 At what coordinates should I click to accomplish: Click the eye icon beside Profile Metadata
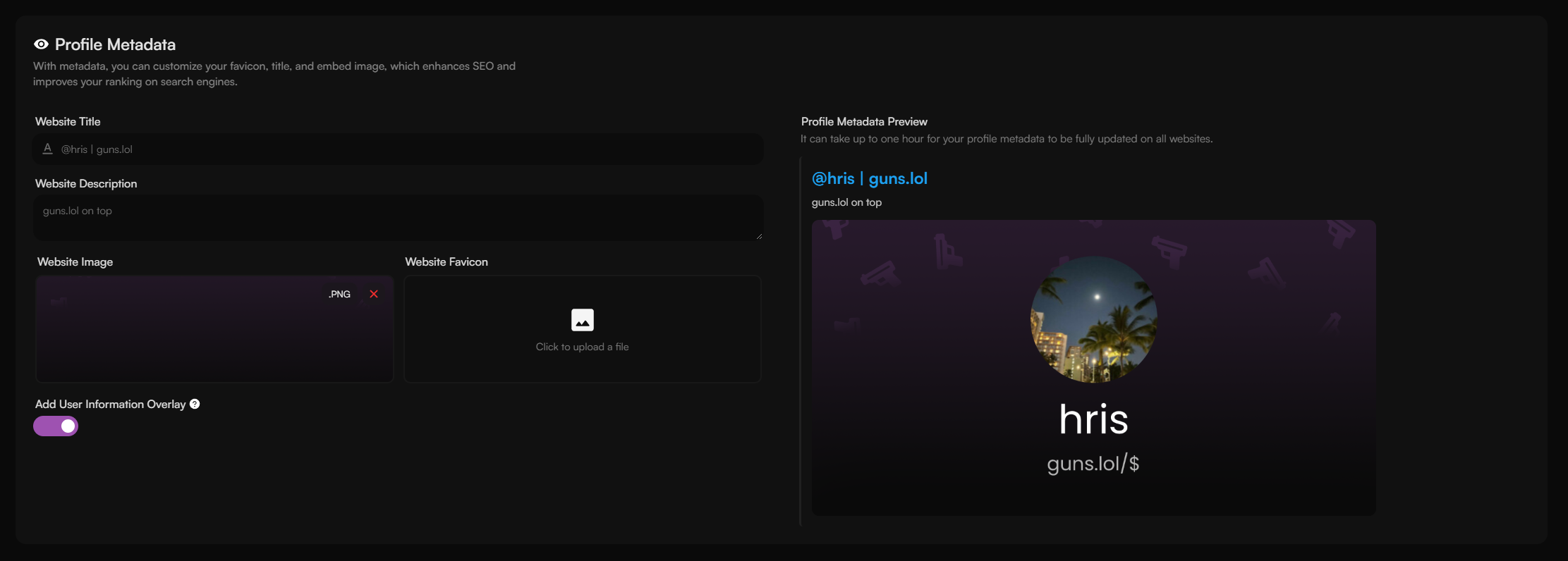[x=41, y=44]
